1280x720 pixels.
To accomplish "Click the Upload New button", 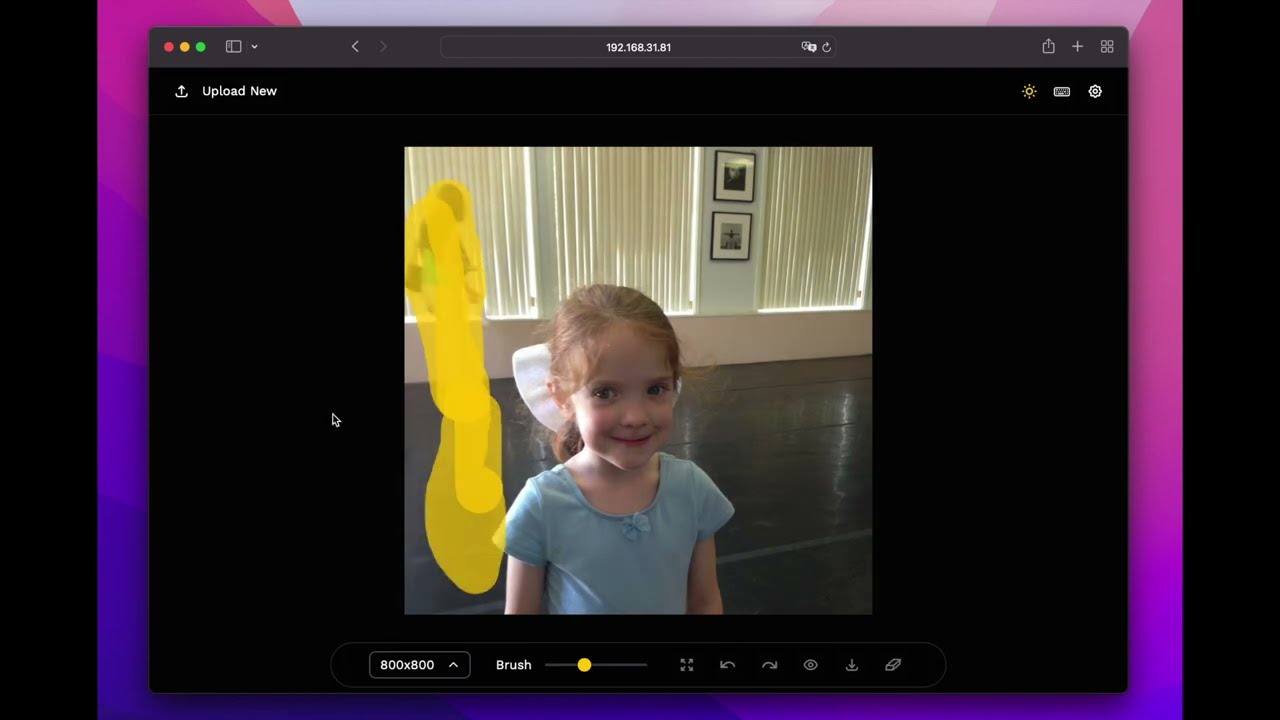I will (226, 91).
